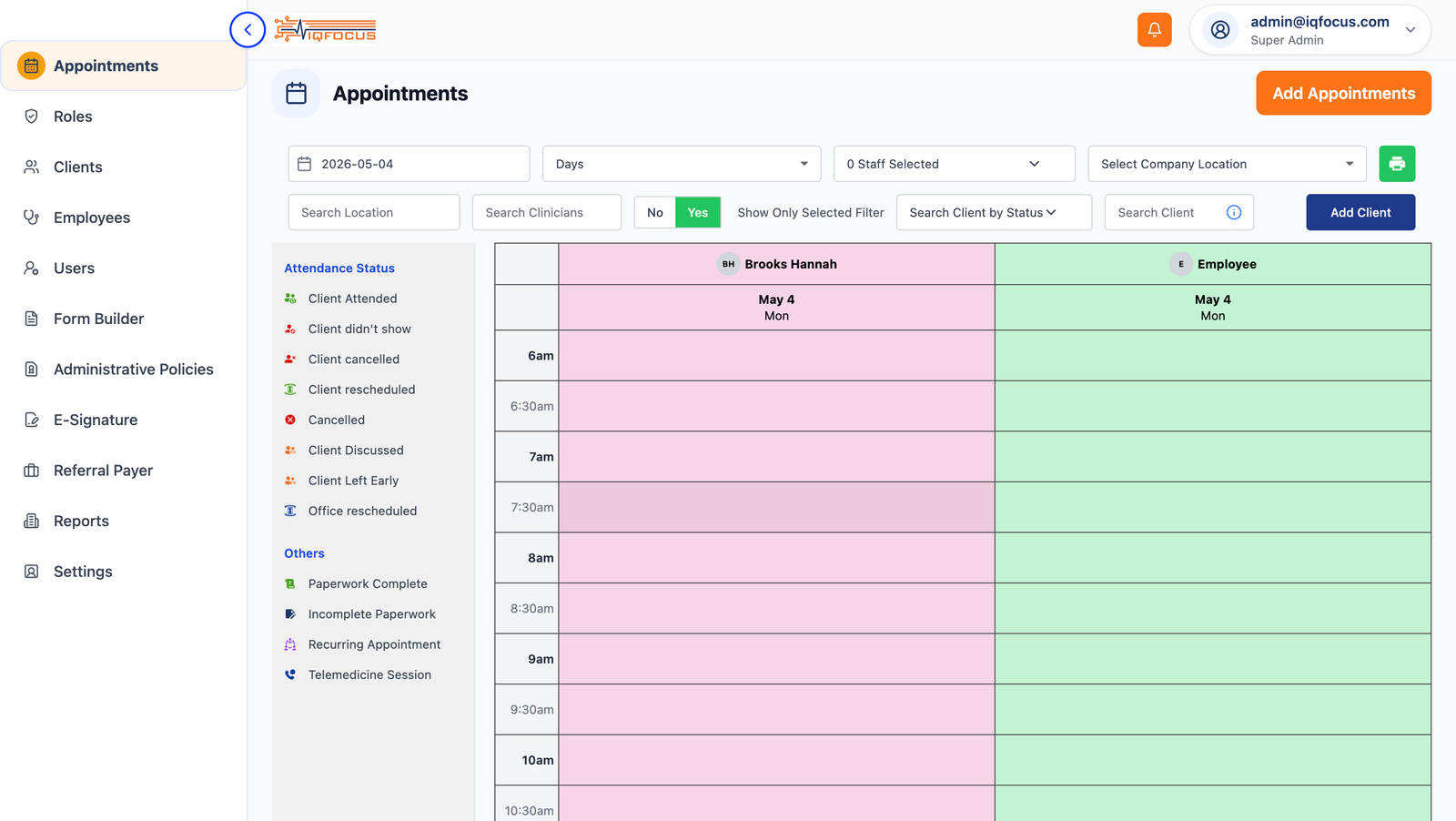Viewport: 1456px width, 821px height.
Task: Expand the admin account menu chevron
Action: click(1410, 30)
